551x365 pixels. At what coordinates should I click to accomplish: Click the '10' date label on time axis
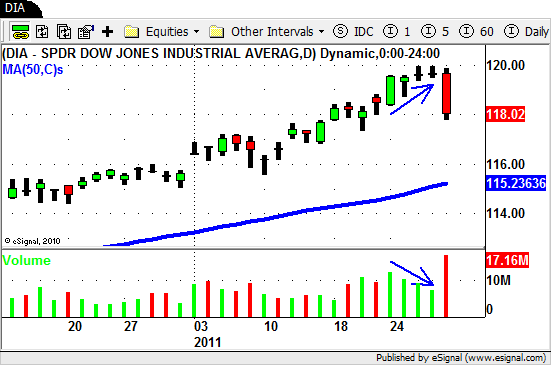coord(271,326)
